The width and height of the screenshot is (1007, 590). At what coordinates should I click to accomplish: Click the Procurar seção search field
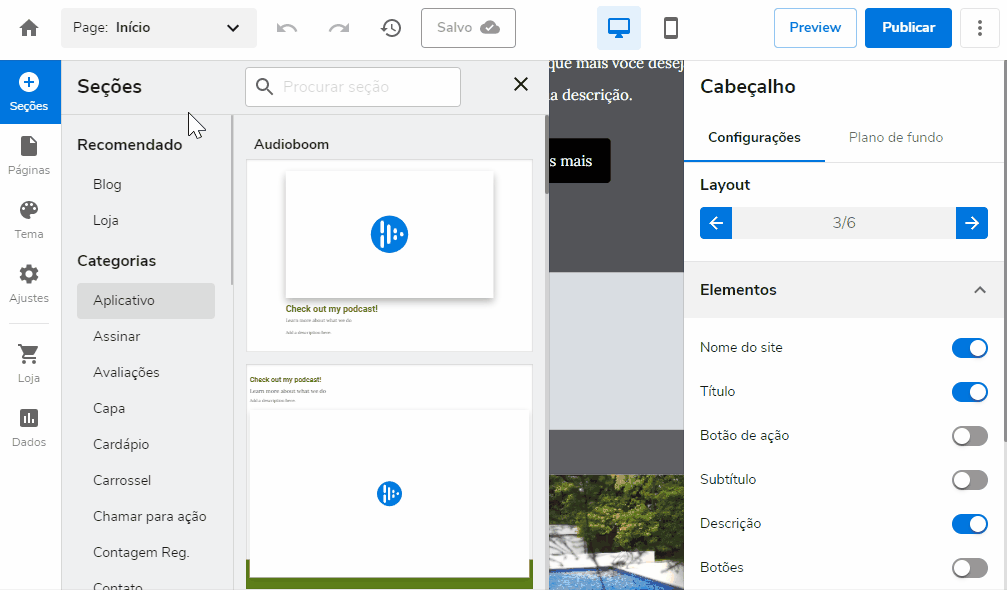pos(353,87)
